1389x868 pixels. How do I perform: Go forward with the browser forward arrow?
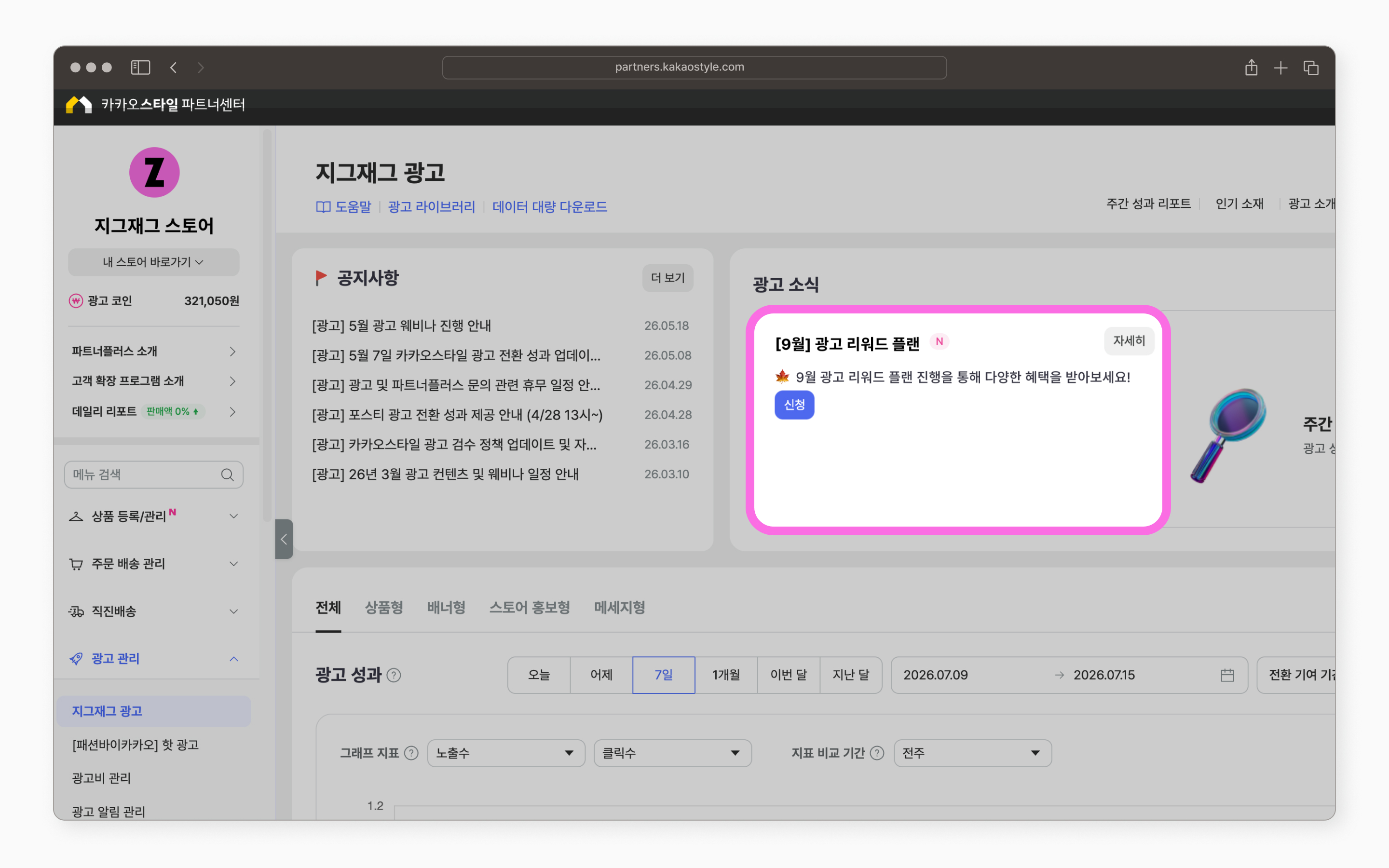(x=200, y=68)
